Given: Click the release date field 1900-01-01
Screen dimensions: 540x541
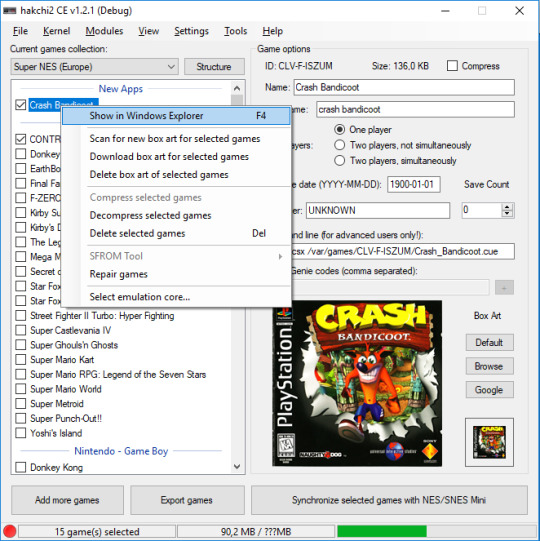Looking at the screenshot, I should point(413,184).
